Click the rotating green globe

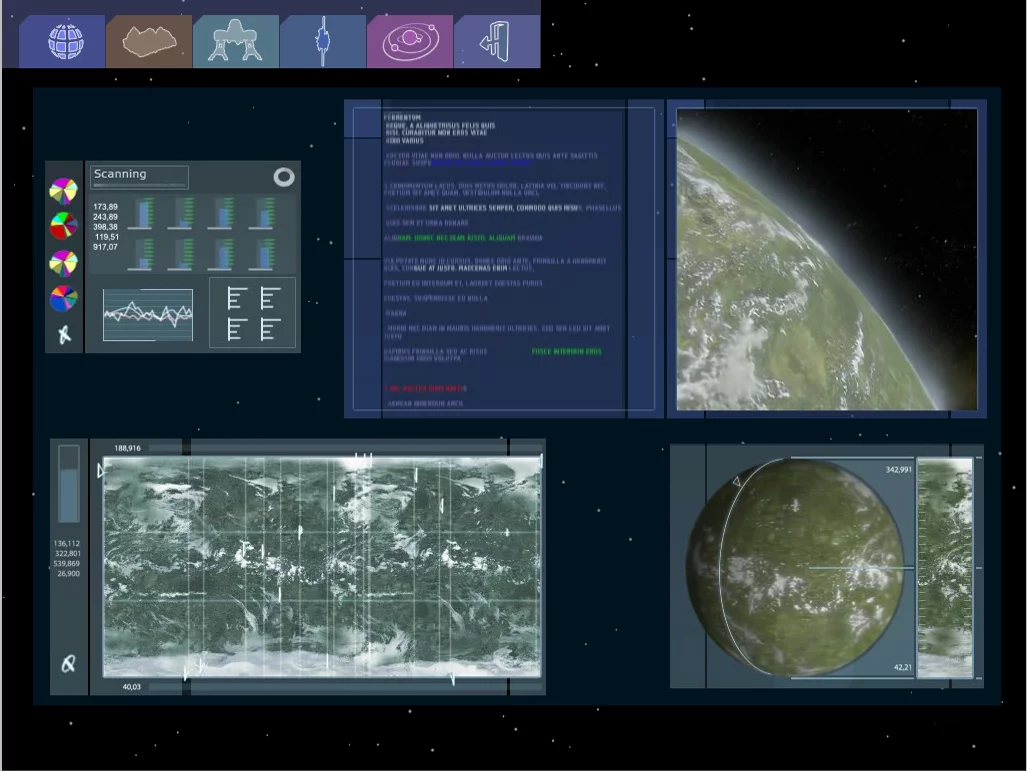[x=795, y=567]
